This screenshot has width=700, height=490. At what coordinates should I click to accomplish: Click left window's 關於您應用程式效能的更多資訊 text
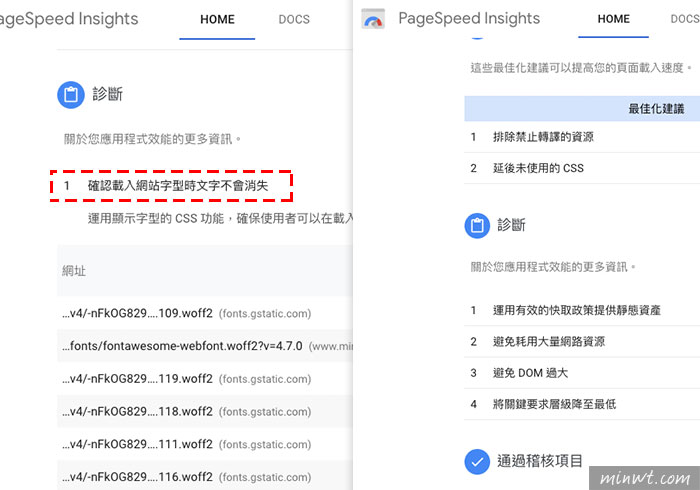point(152,139)
